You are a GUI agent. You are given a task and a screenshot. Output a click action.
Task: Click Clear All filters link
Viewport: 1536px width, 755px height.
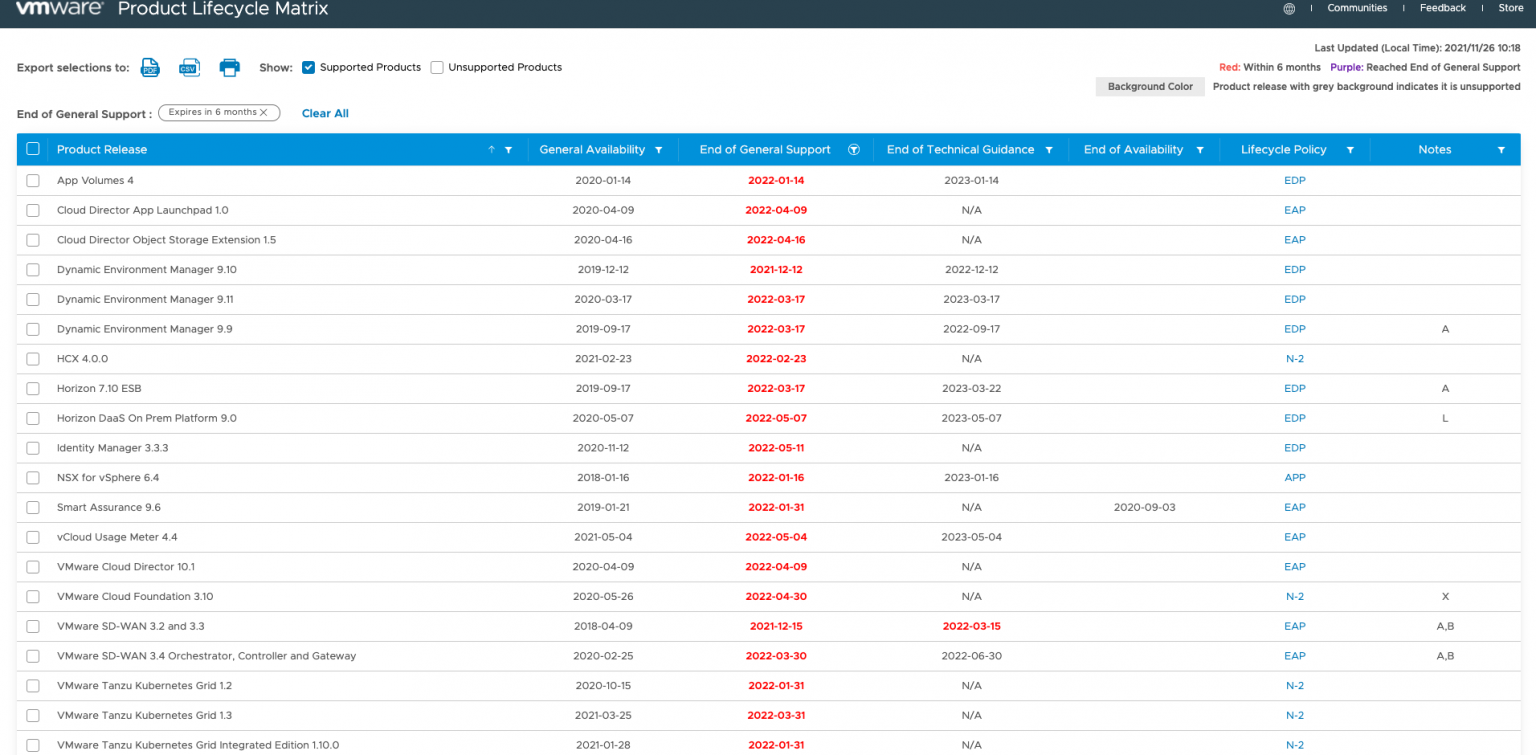(325, 114)
